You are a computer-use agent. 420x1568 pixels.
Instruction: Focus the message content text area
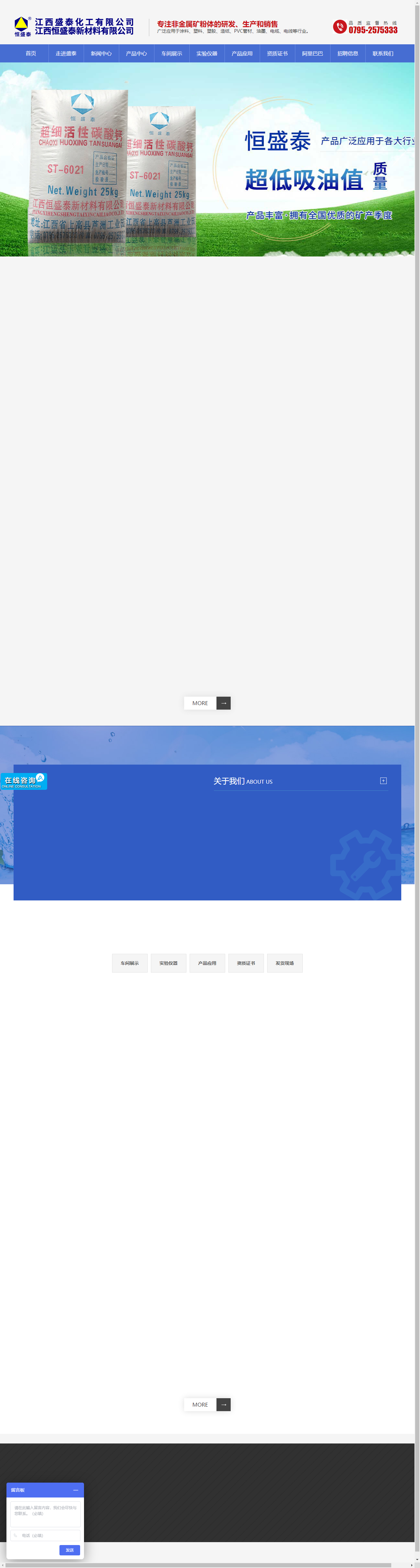pyautogui.click(x=46, y=1514)
